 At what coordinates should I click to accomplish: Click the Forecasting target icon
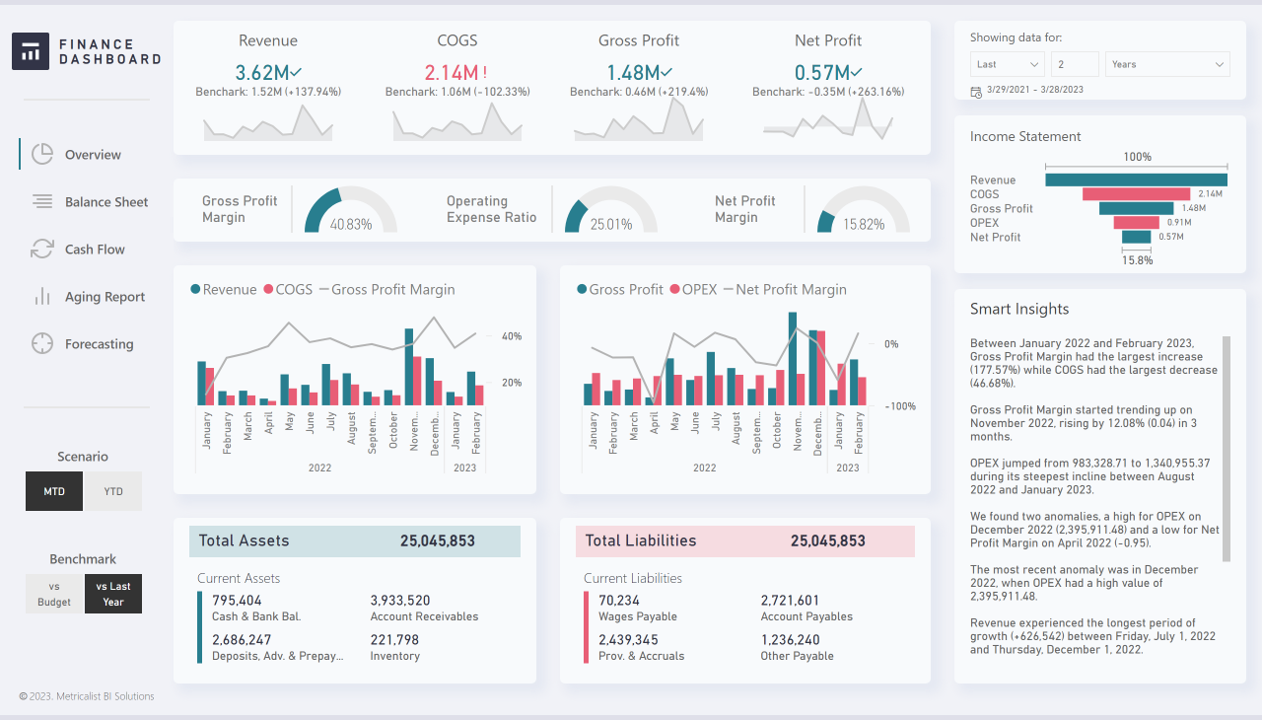pyautogui.click(x=42, y=344)
